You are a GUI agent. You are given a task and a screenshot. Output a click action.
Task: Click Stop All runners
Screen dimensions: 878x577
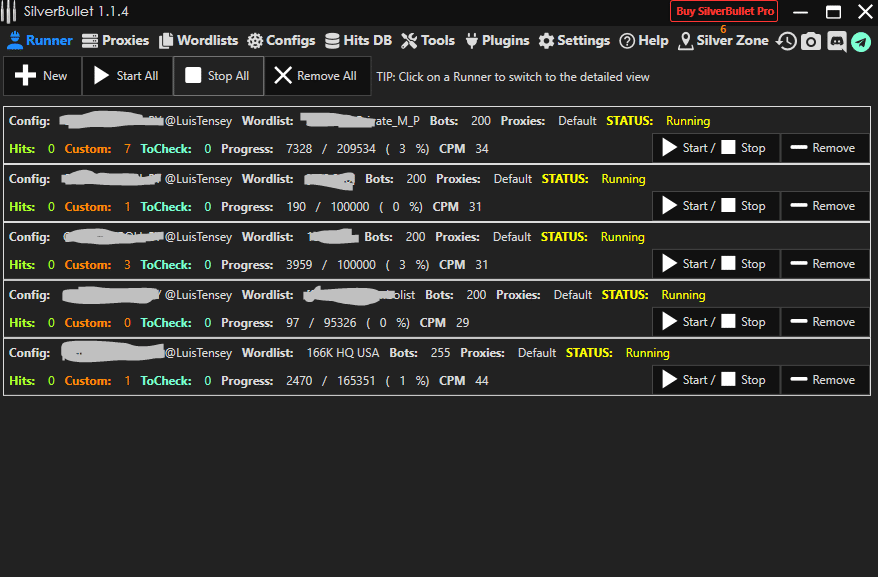(x=218, y=76)
